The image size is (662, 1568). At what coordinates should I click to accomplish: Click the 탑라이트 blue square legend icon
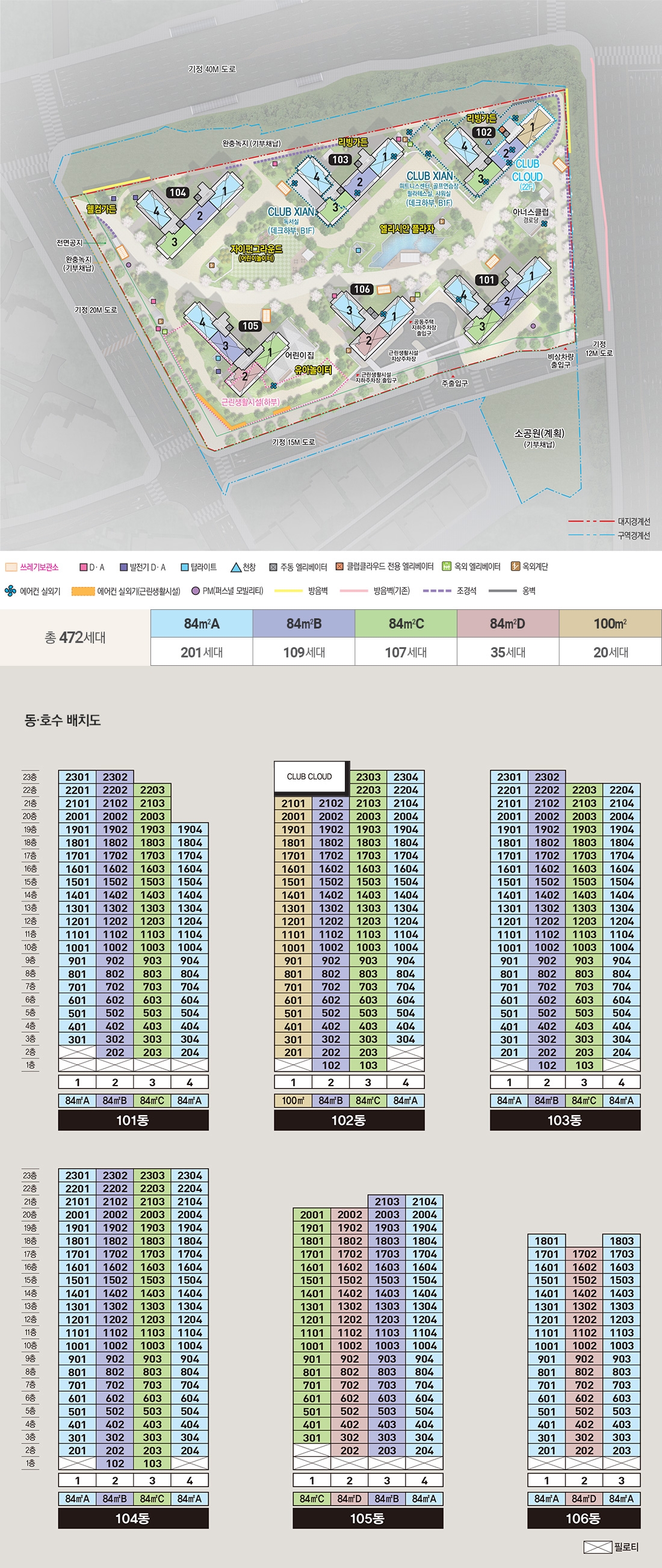pos(185,567)
